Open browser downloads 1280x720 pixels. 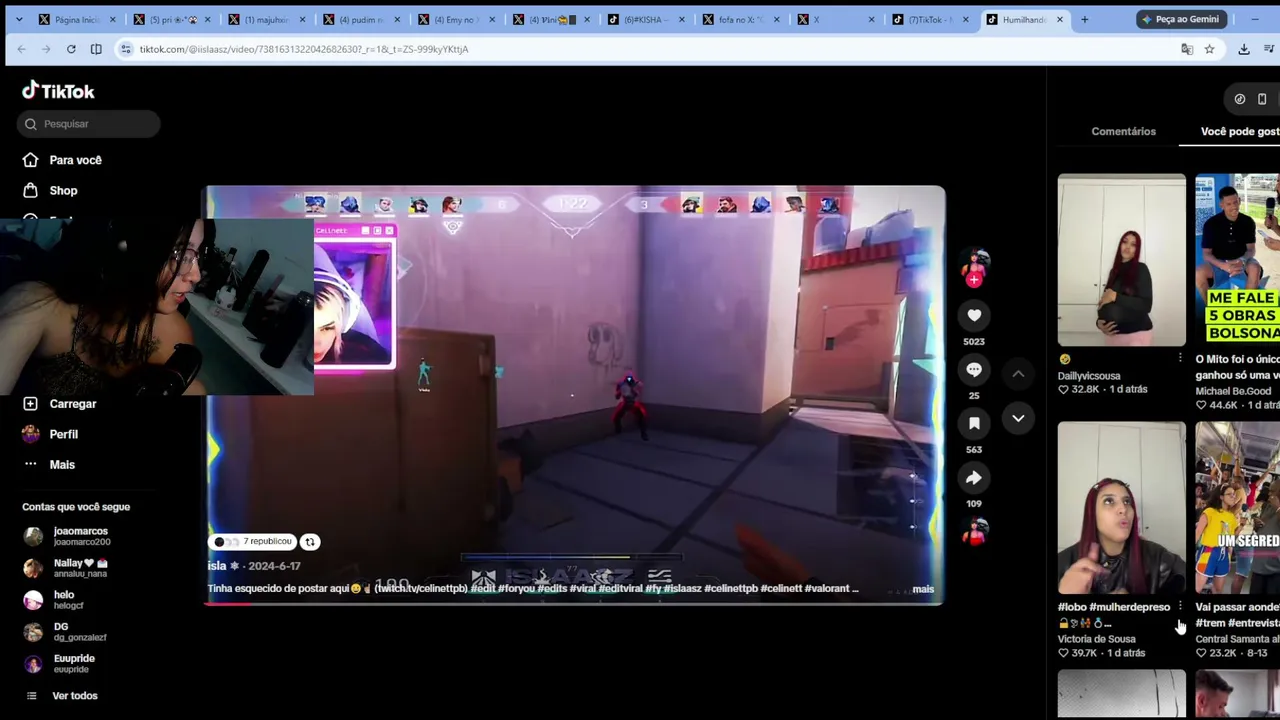(x=1244, y=49)
